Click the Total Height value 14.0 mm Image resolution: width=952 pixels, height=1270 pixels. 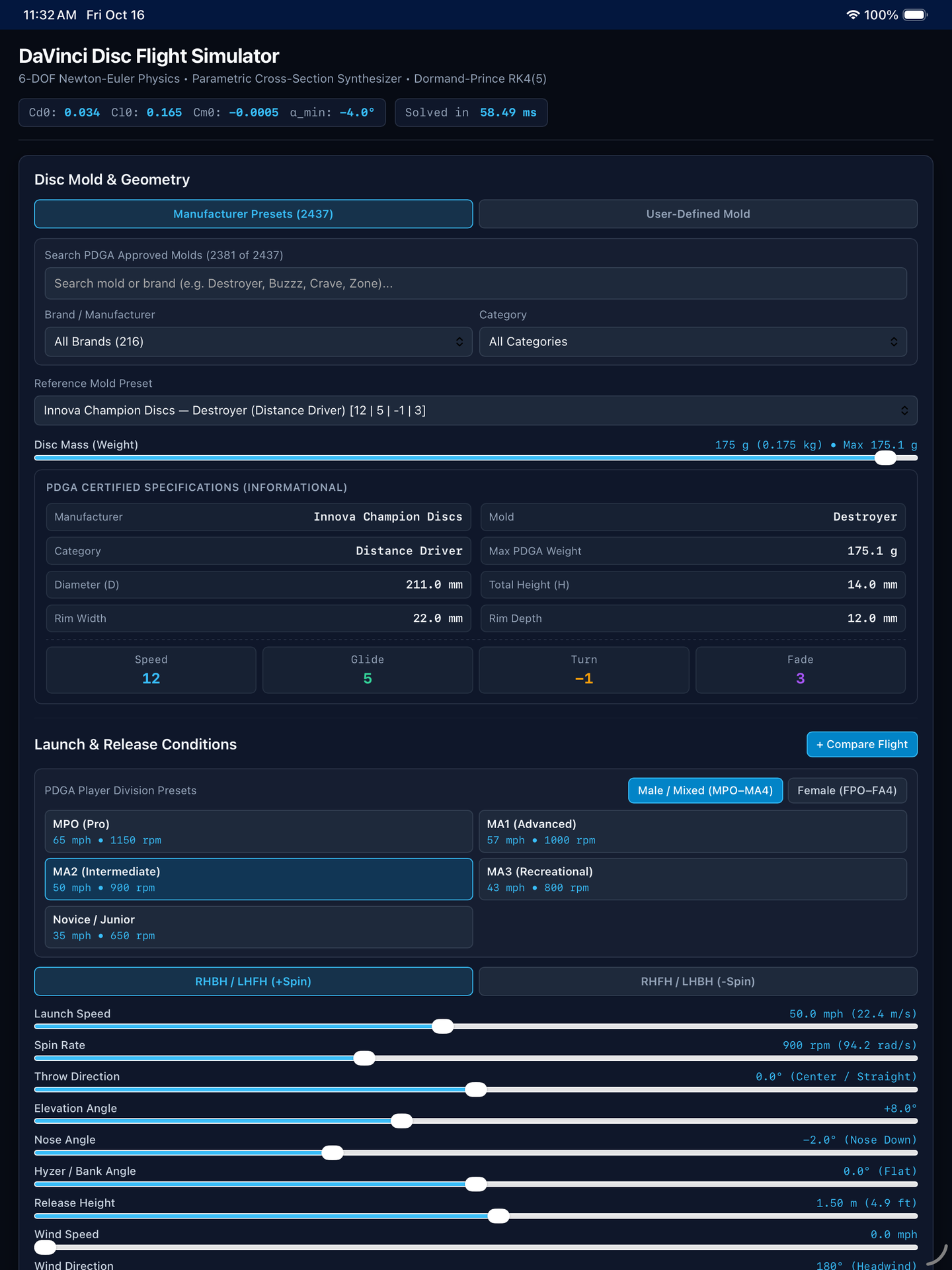[872, 585]
